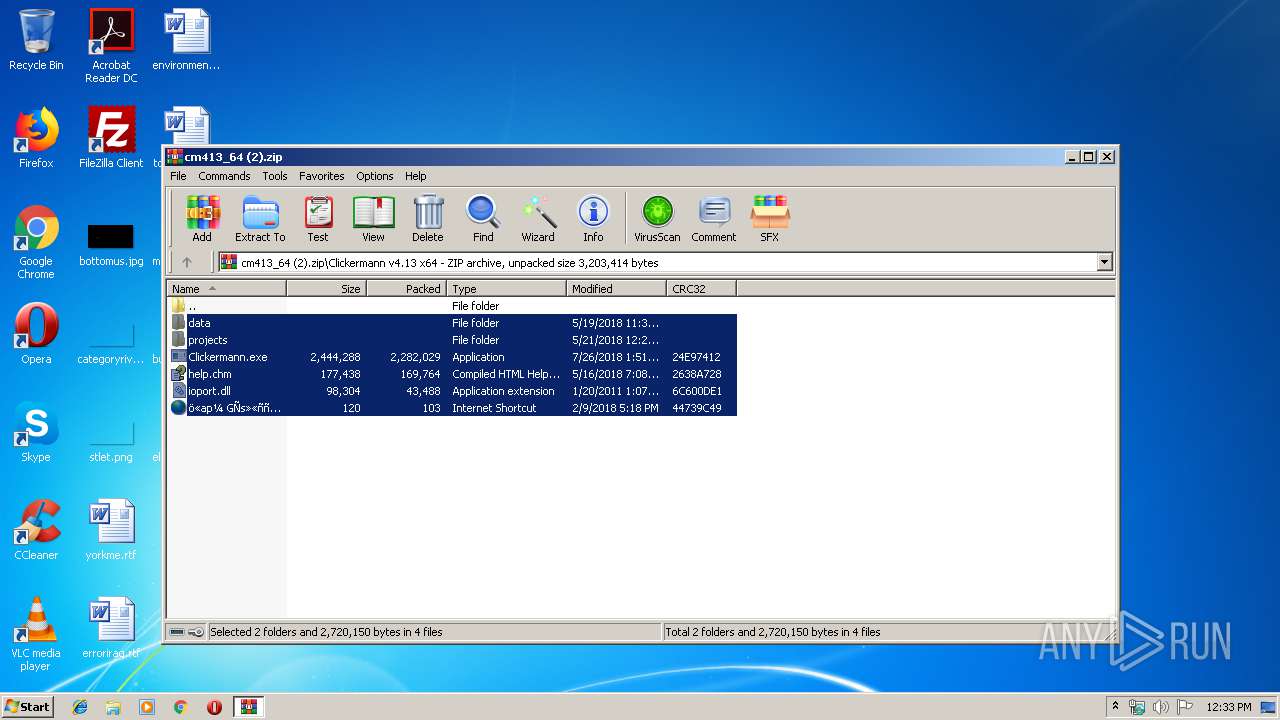
Task: Sort by CRC32 column header
Action: 702,288
